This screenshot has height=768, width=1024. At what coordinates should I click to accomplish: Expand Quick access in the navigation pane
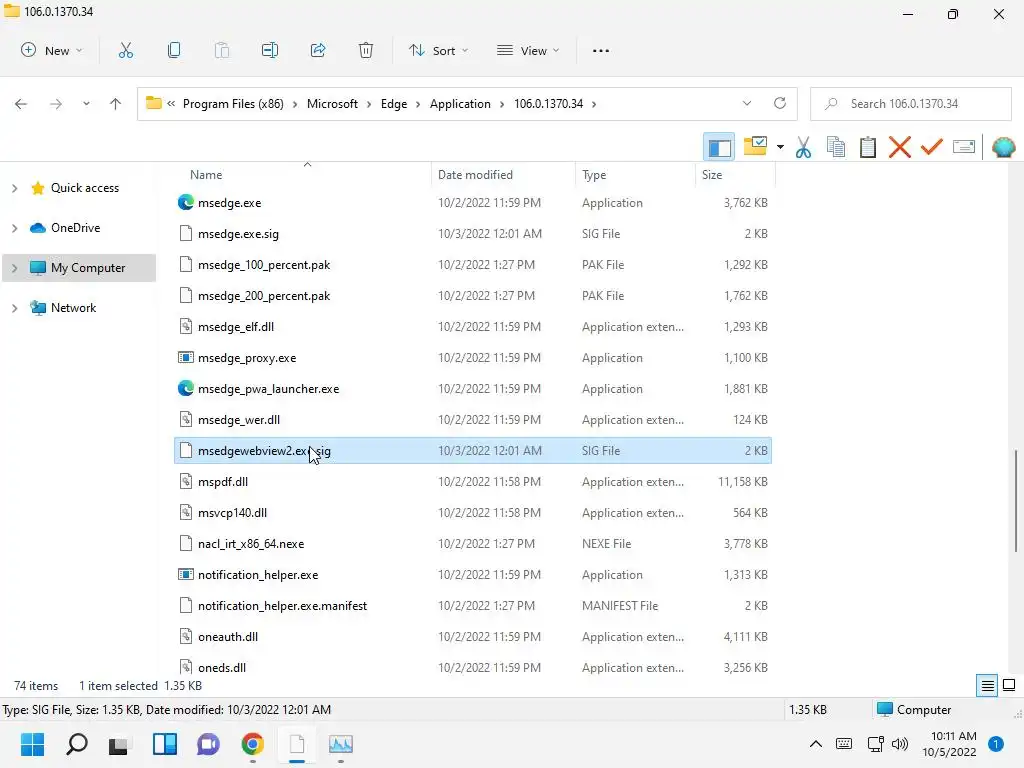14,188
